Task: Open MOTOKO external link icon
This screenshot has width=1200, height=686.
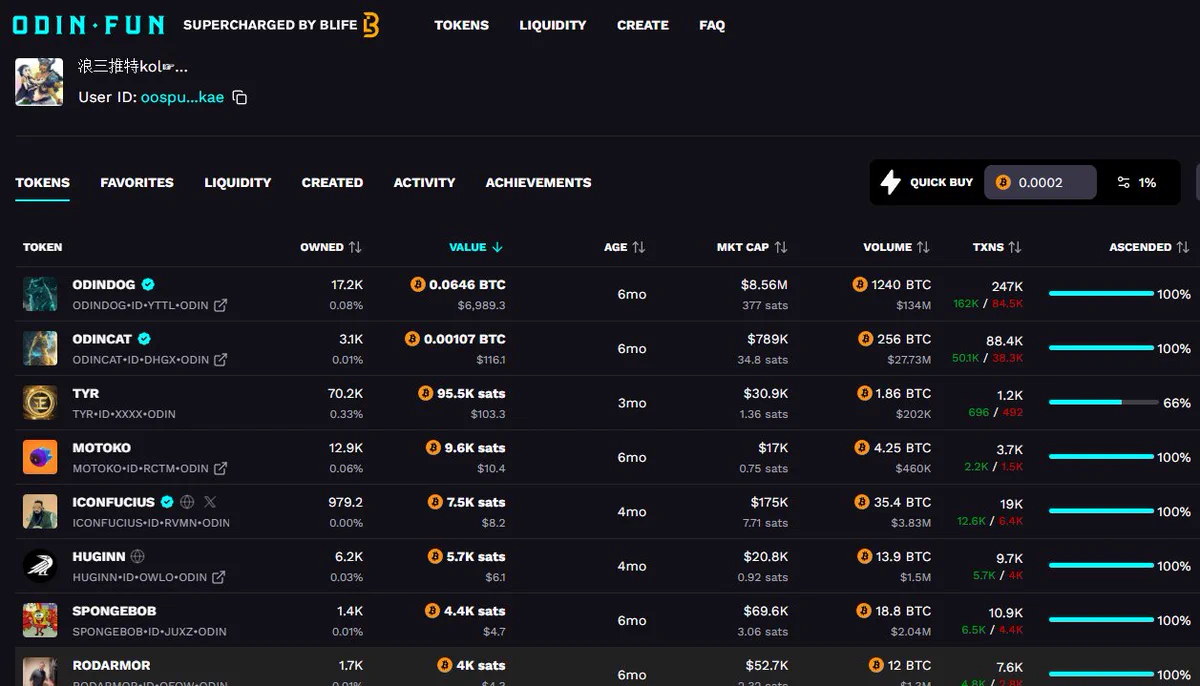Action: tap(220, 468)
